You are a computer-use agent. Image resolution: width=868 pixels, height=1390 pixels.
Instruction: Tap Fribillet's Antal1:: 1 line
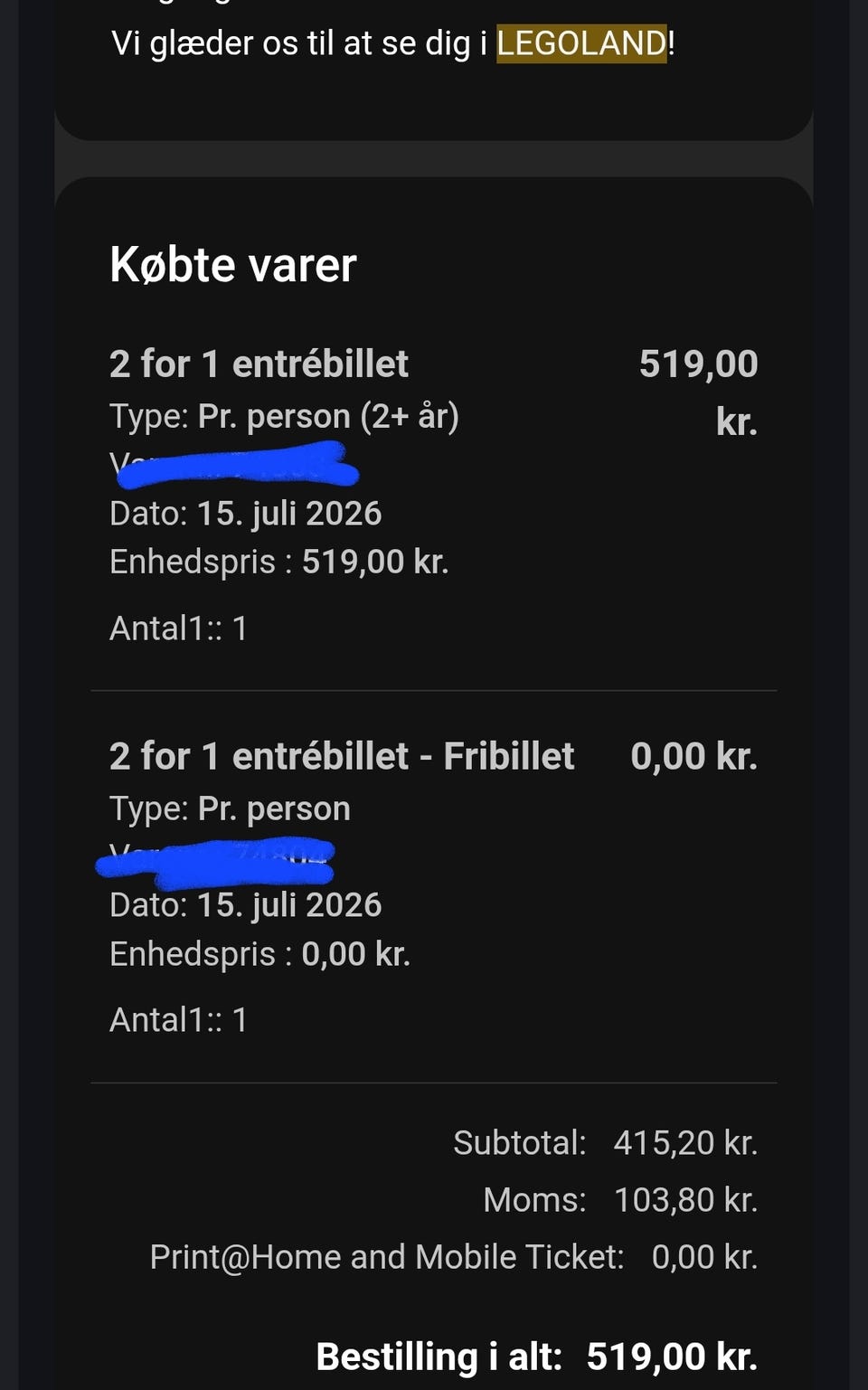[x=178, y=1020]
